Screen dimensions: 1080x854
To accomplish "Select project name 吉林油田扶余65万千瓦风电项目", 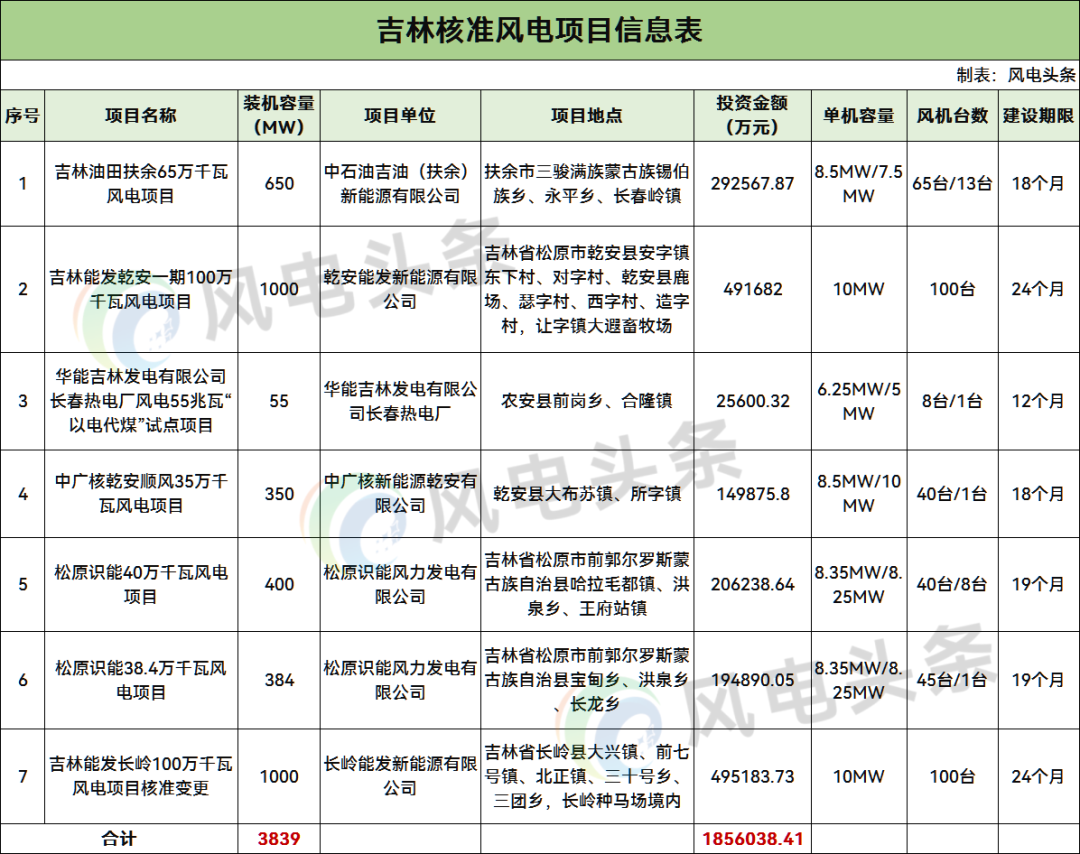I will pyautogui.click(x=141, y=184).
